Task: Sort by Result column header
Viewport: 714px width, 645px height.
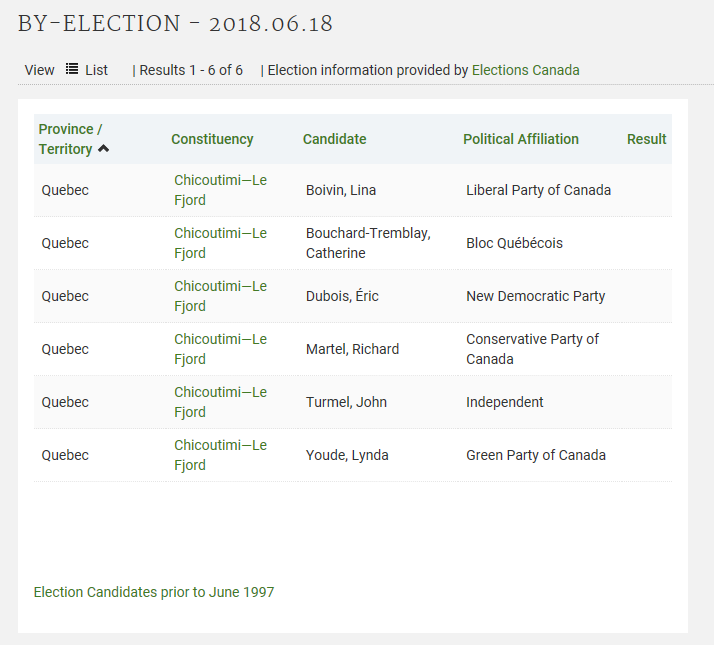Action: pos(646,139)
